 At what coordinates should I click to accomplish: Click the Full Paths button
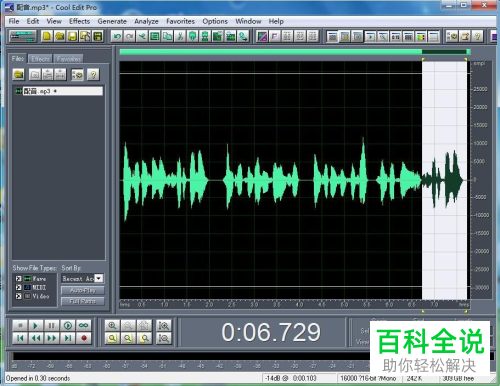(x=83, y=301)
